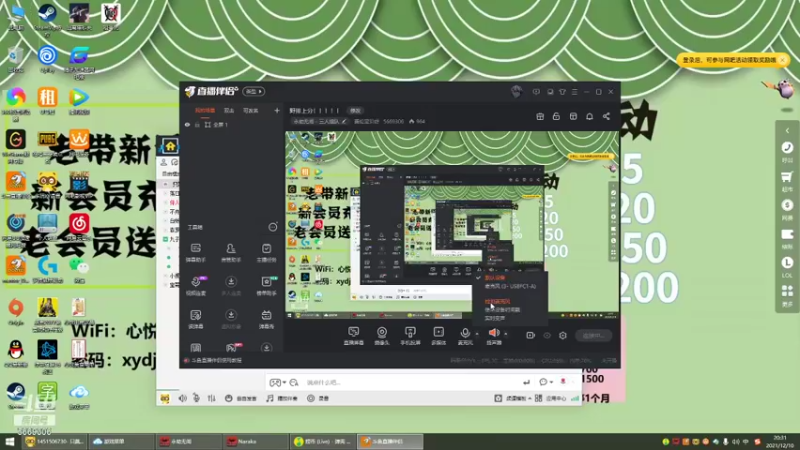This screenshot has height=450, width=800.
Task: Select the 全屏 1 source row
Action: click(232, 124)
